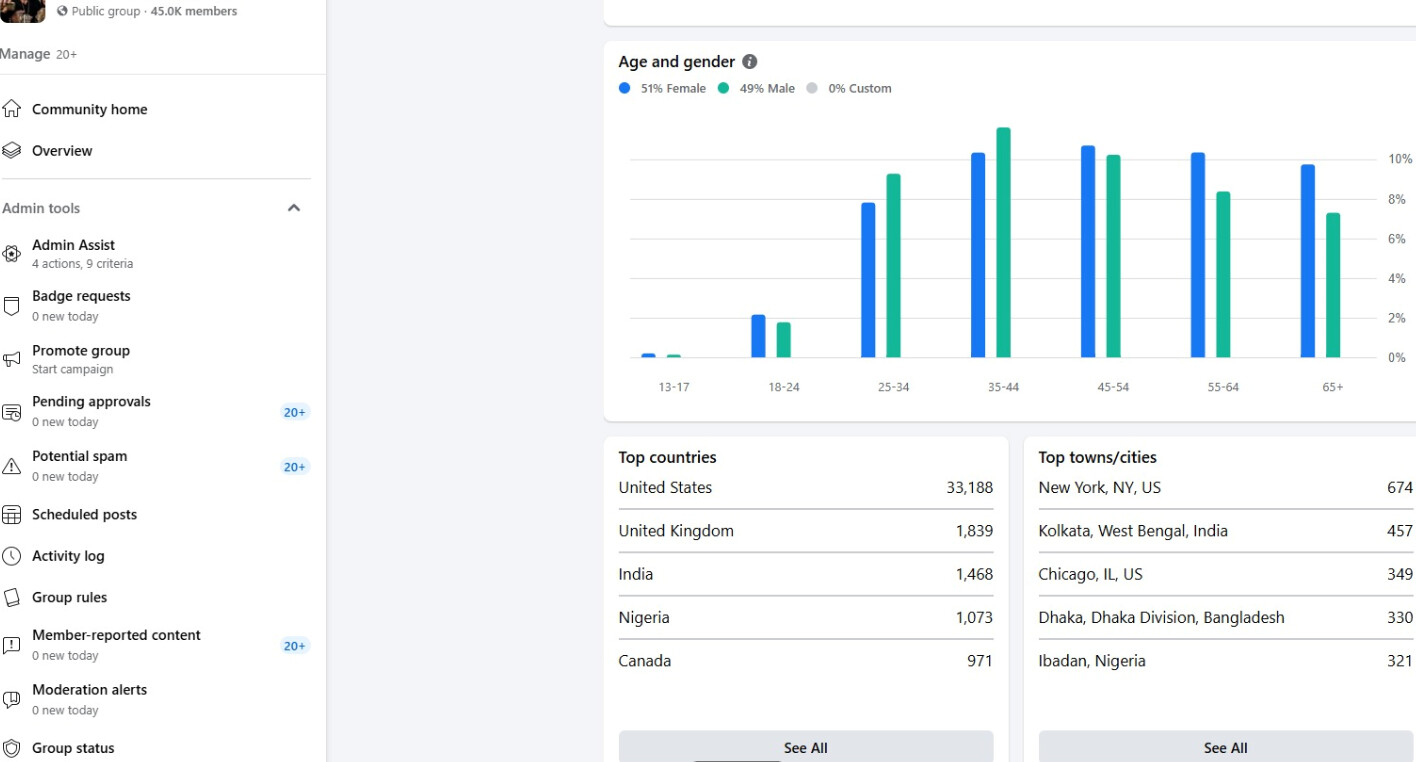The image size is (1416, 762).
Task: Click See All under Top countries
Action: pos(805,747)
